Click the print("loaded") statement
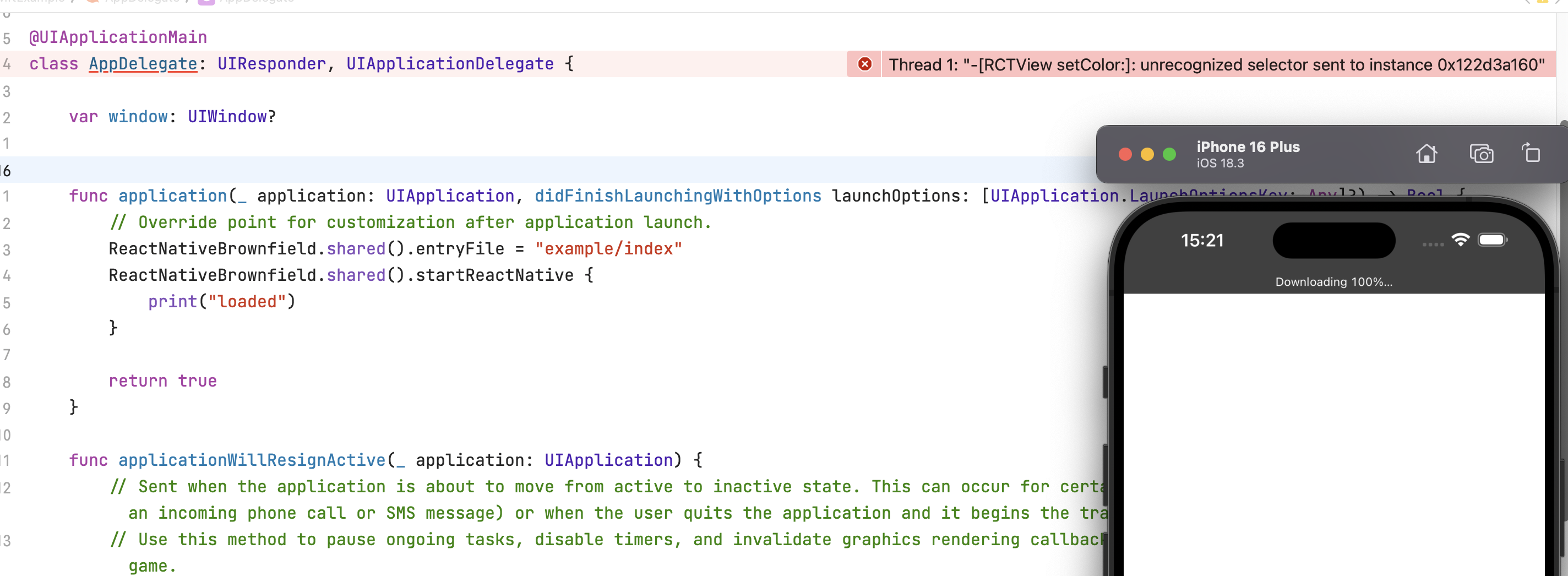Viewport: 1568px width, 576px height. pos(221,302)
